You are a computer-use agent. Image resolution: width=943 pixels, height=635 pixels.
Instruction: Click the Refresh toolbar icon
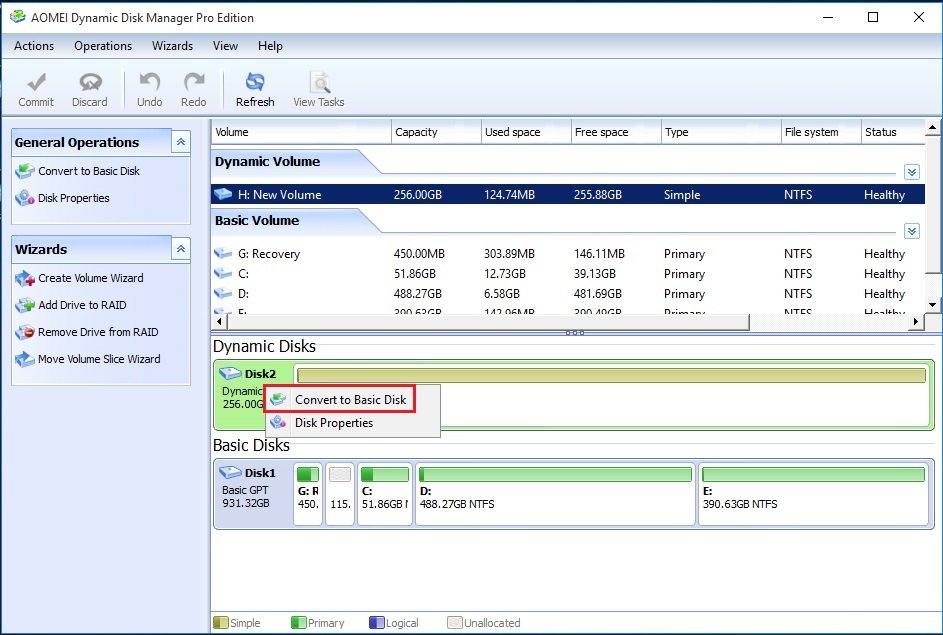click(255, 83)
